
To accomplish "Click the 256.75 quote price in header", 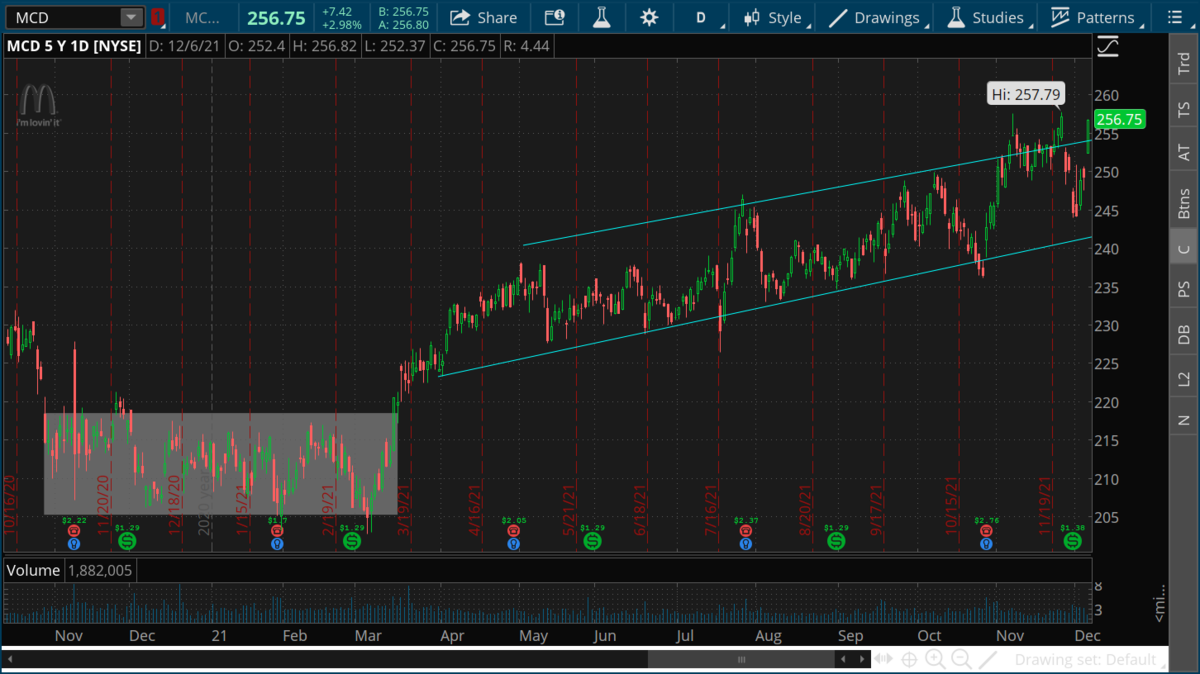I will [x=275, y=18].
